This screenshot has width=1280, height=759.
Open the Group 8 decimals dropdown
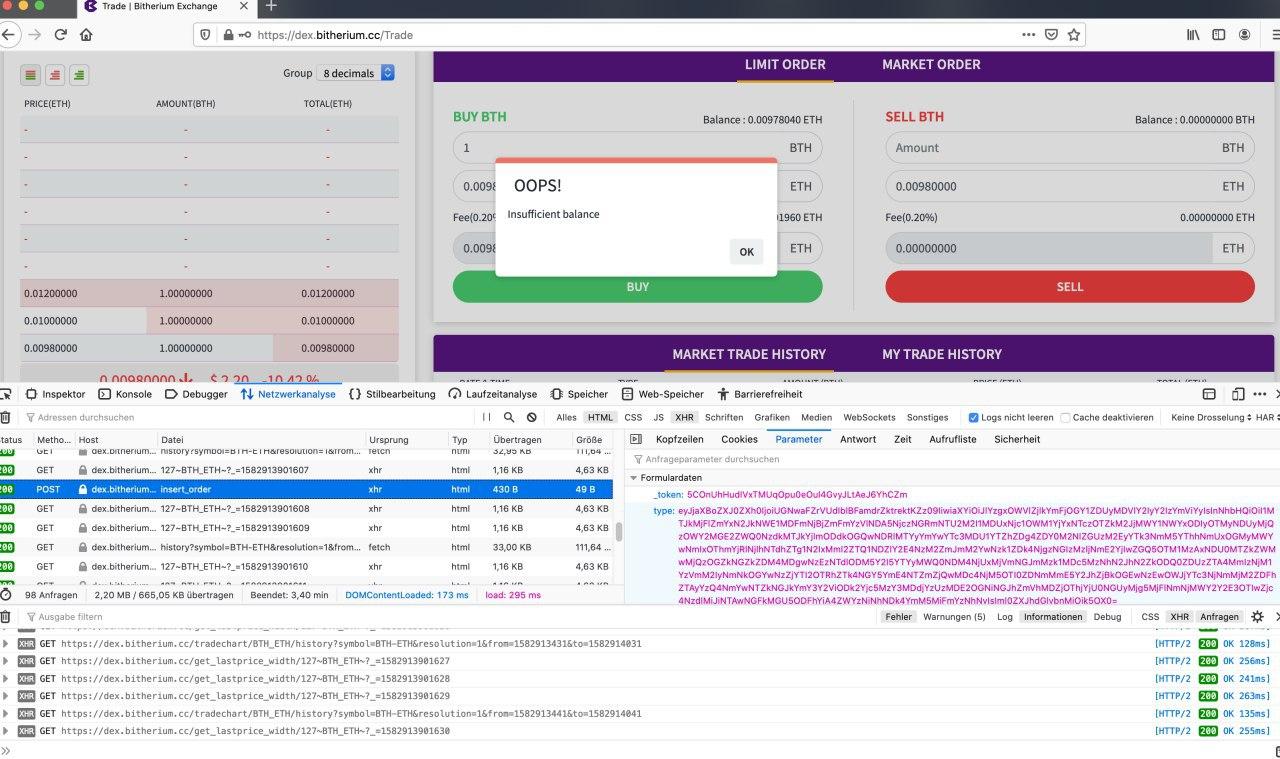point(355,73)
